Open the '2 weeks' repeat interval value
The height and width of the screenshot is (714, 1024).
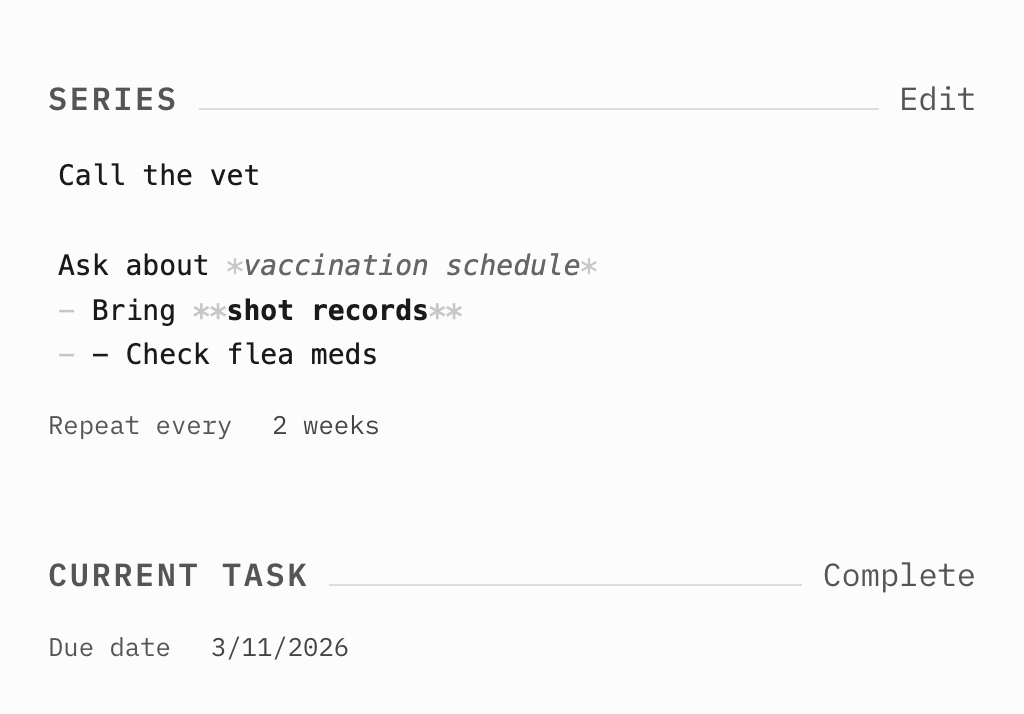point(325,426)
